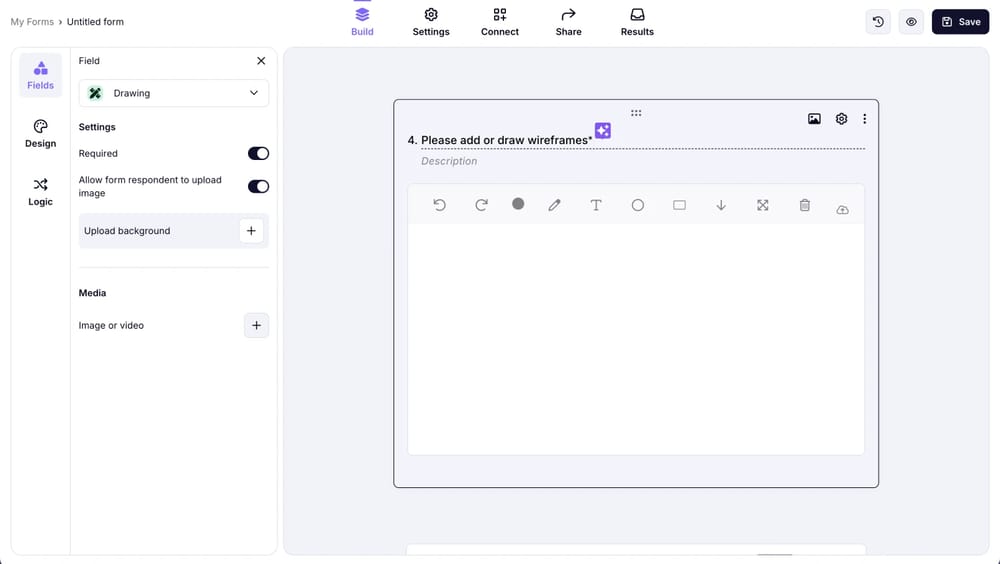Select the circle shape tool
The width and height of the screenshot is (1000, 564).
[638, 205]
